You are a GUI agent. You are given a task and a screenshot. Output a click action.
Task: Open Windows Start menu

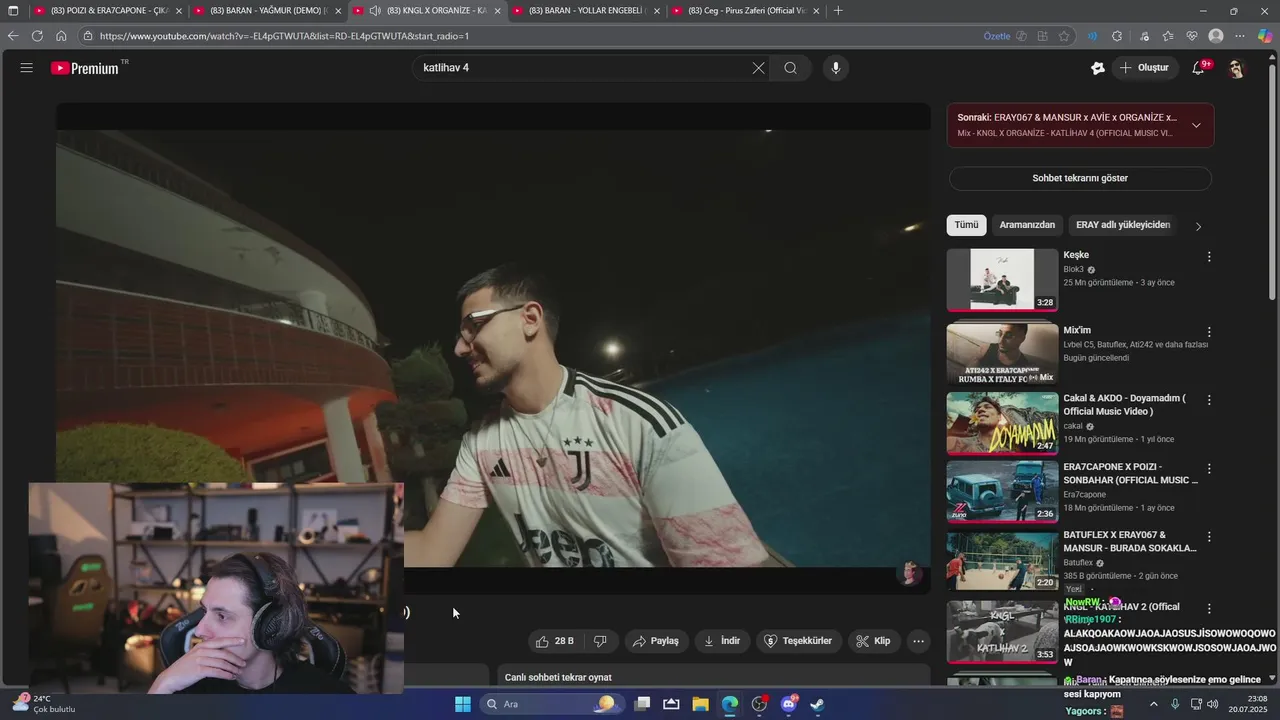(x=462, y=704)
